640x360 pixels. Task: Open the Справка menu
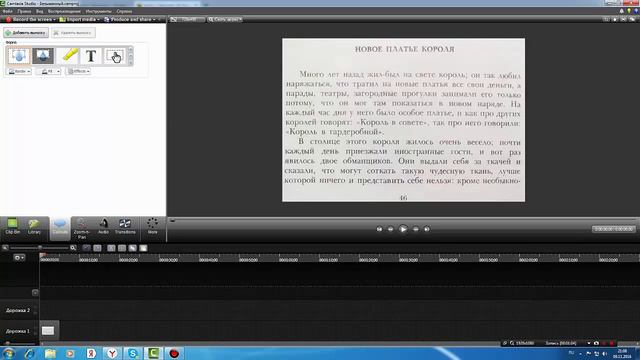(124, 11)
